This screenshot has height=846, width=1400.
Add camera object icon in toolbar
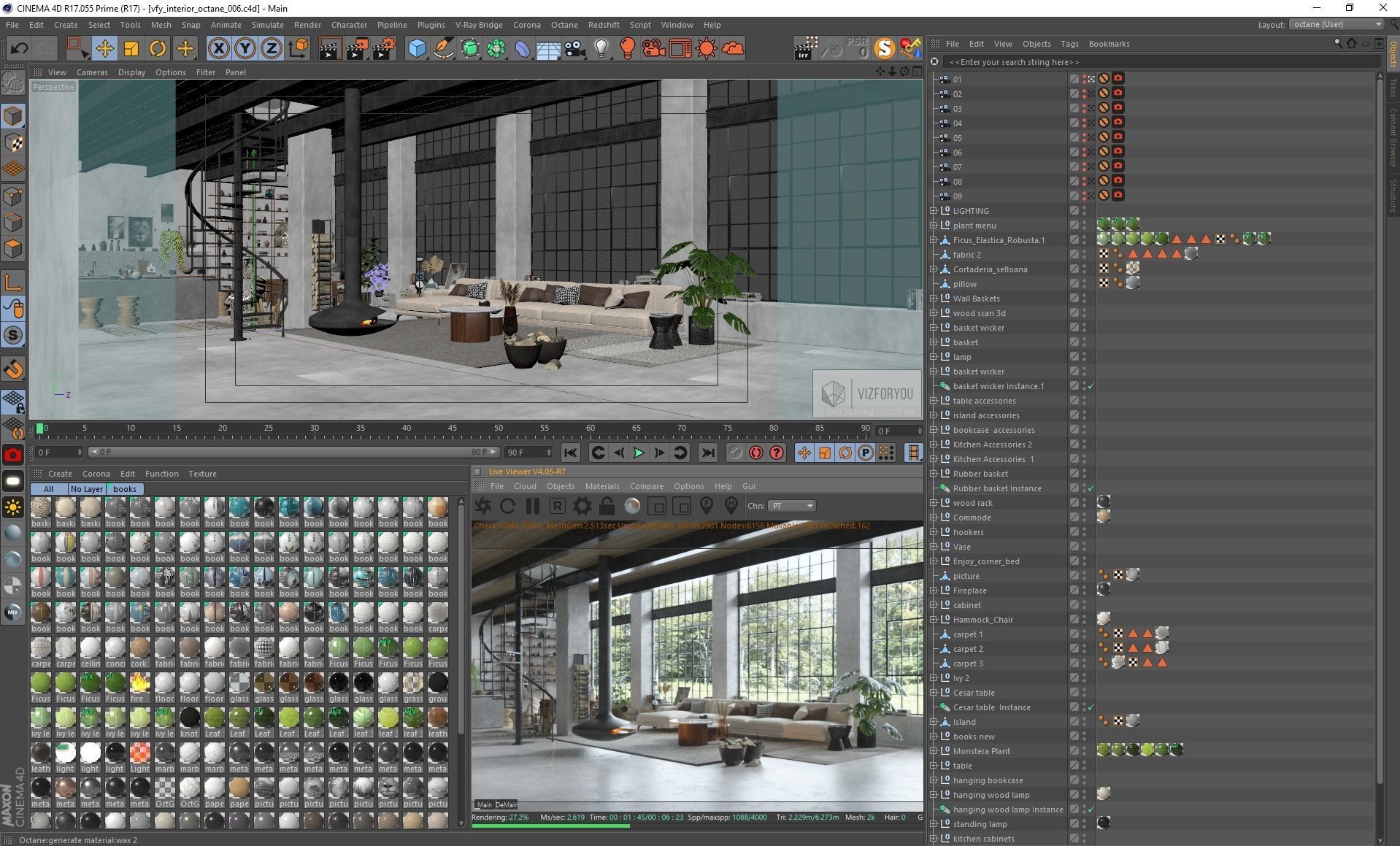(575, 49)
